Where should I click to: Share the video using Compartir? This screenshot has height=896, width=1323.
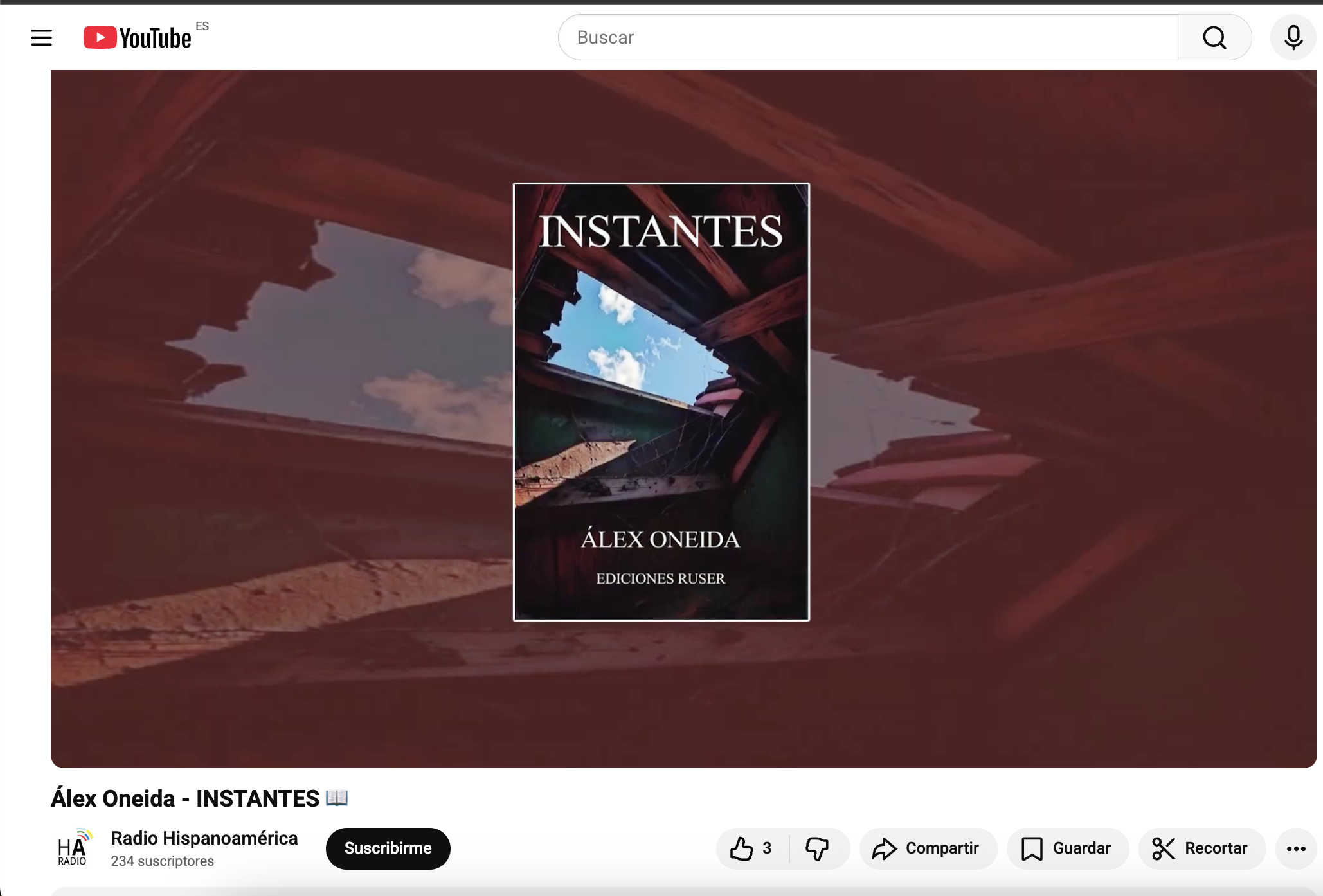pos(928,848)
